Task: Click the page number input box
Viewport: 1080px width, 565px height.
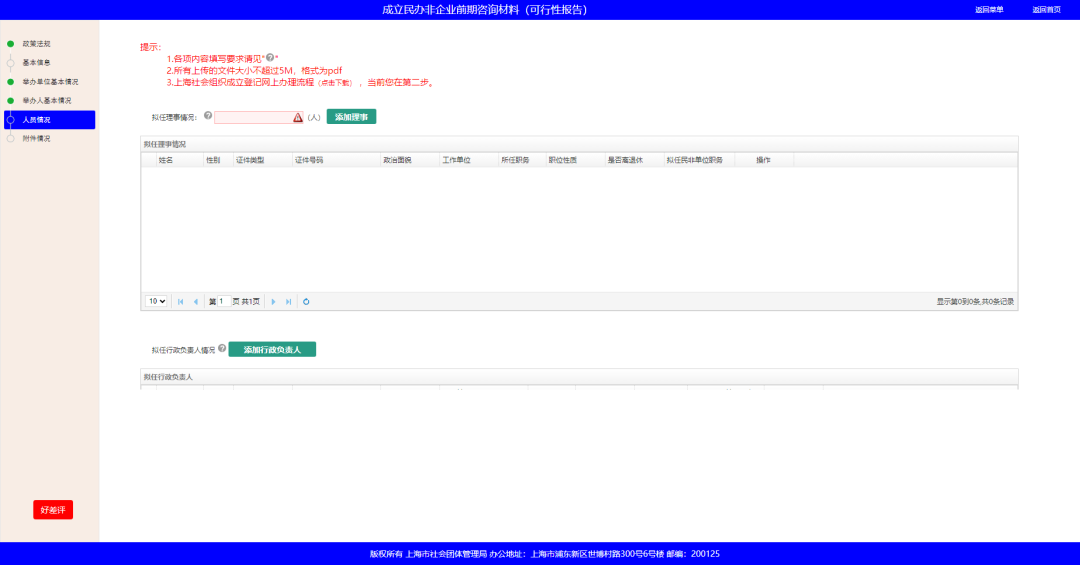Action: pyautogui.click(x=223, y=302)
